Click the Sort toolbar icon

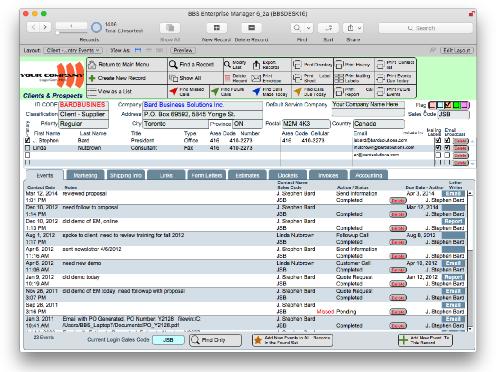[328, 28]
